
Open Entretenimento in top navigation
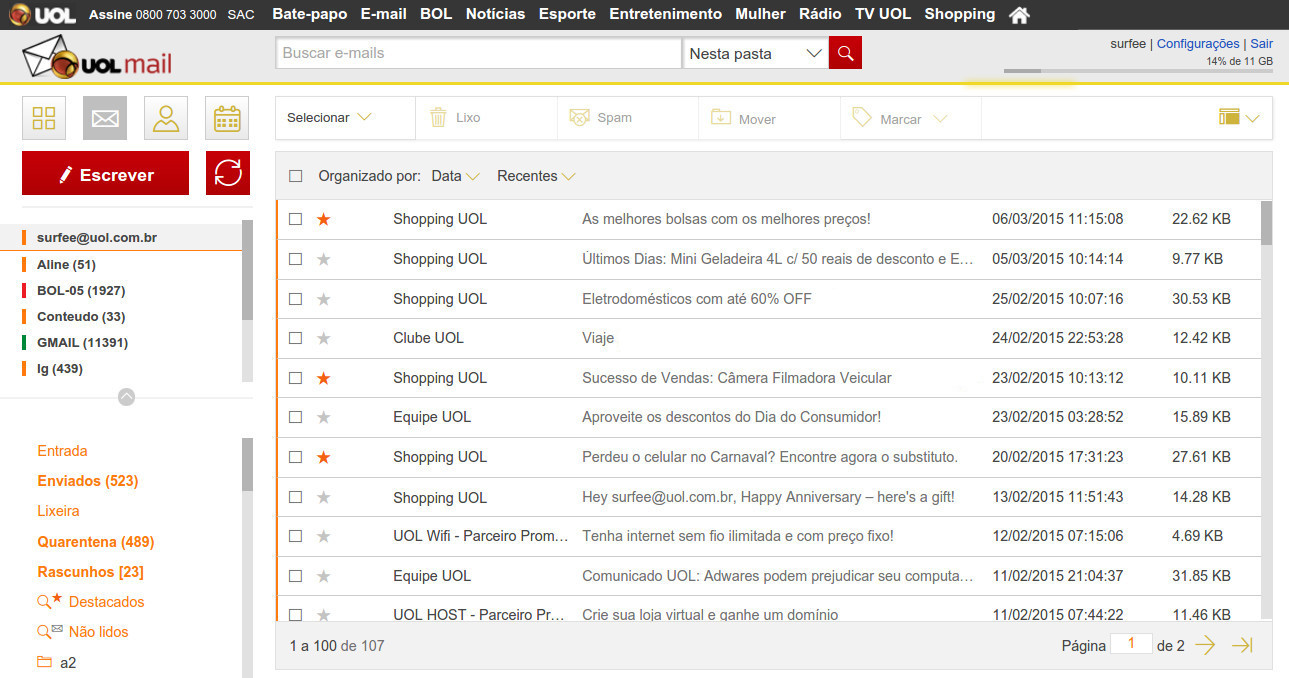coord(665,14)
